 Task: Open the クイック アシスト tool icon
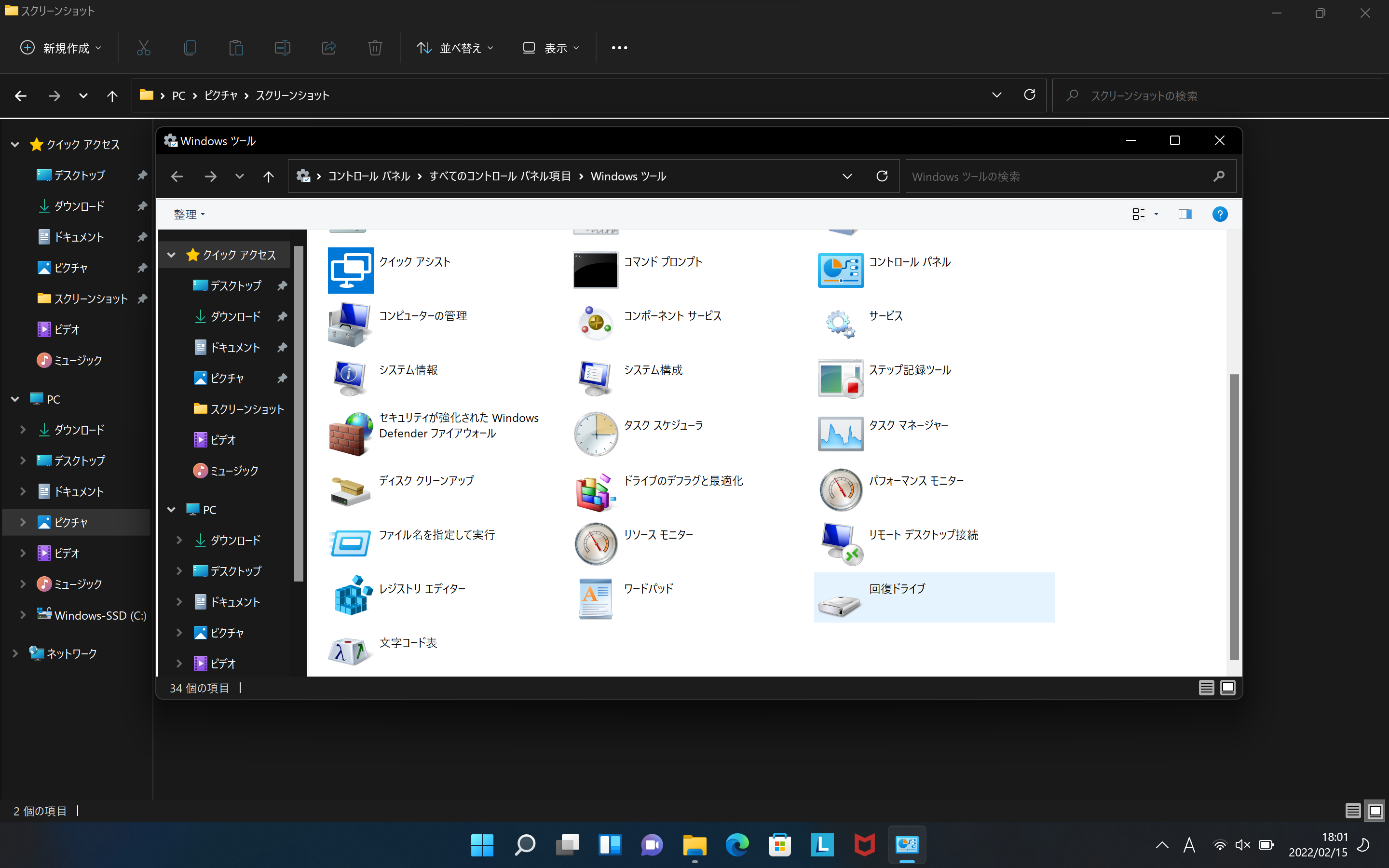click(x=351, y=271)
